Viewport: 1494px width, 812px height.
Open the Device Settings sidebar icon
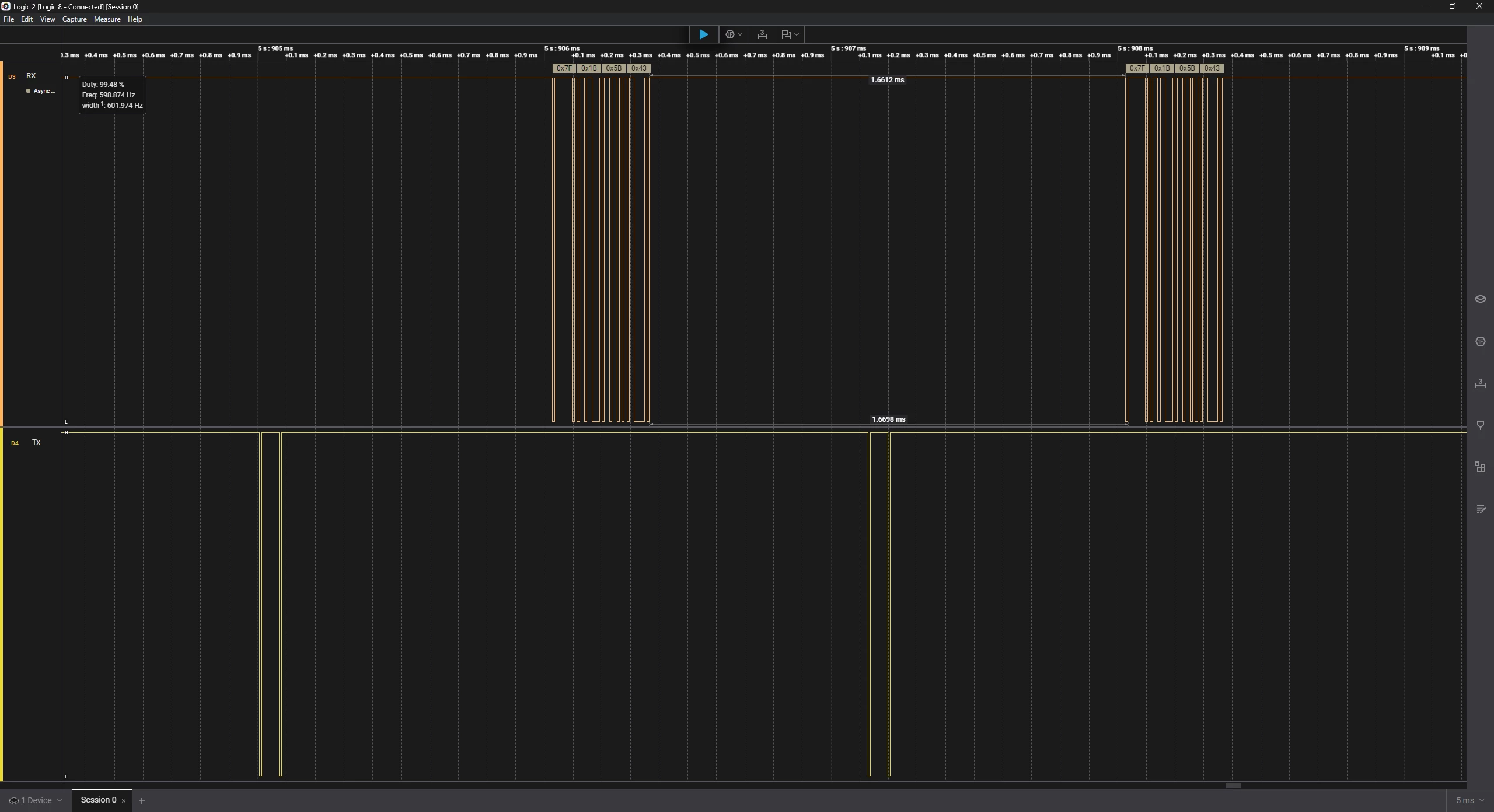(x=1481, y=299)
